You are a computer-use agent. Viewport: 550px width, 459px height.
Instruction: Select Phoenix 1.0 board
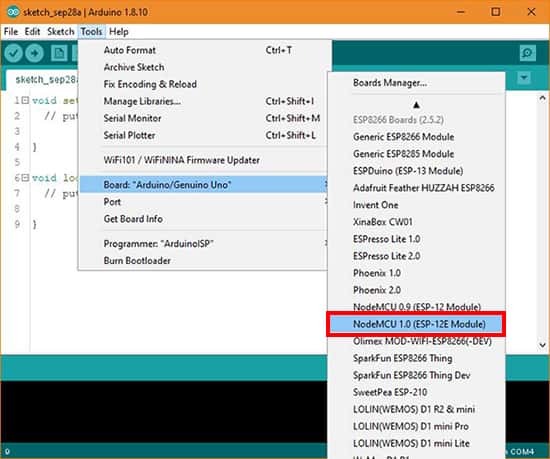click(x=416, y=273)
